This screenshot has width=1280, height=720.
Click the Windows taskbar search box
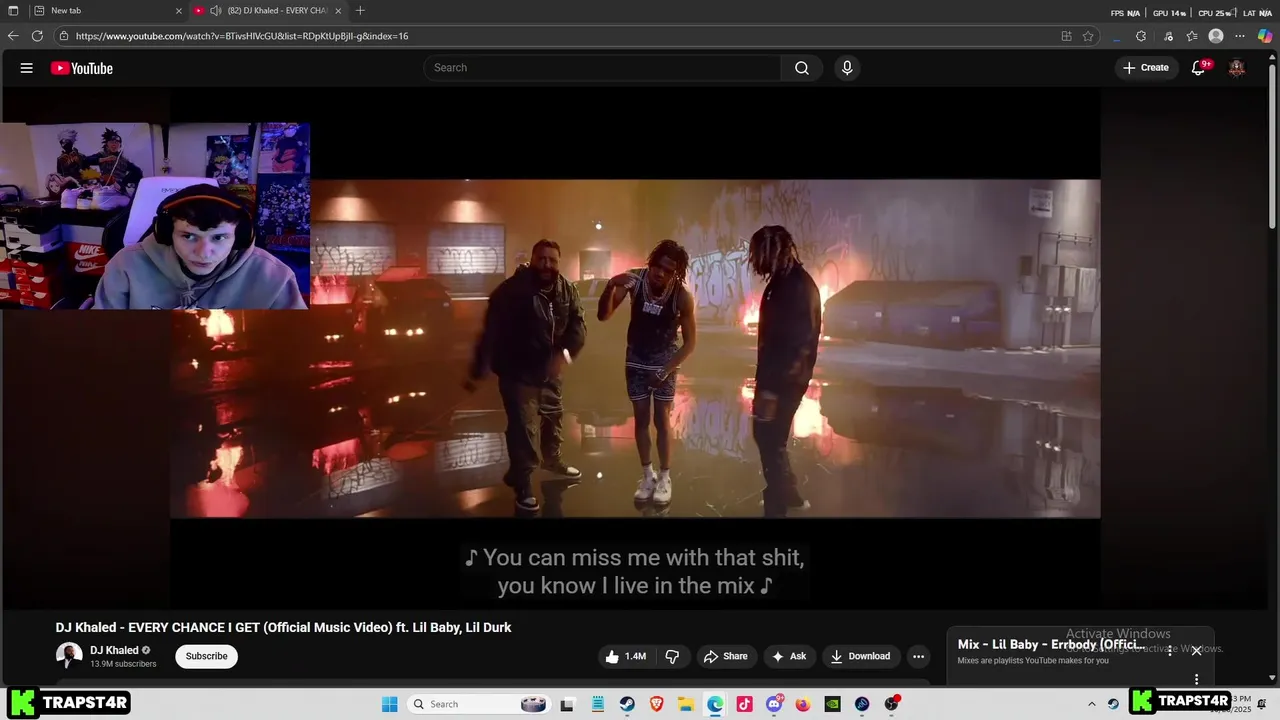(x=478, y=704)
